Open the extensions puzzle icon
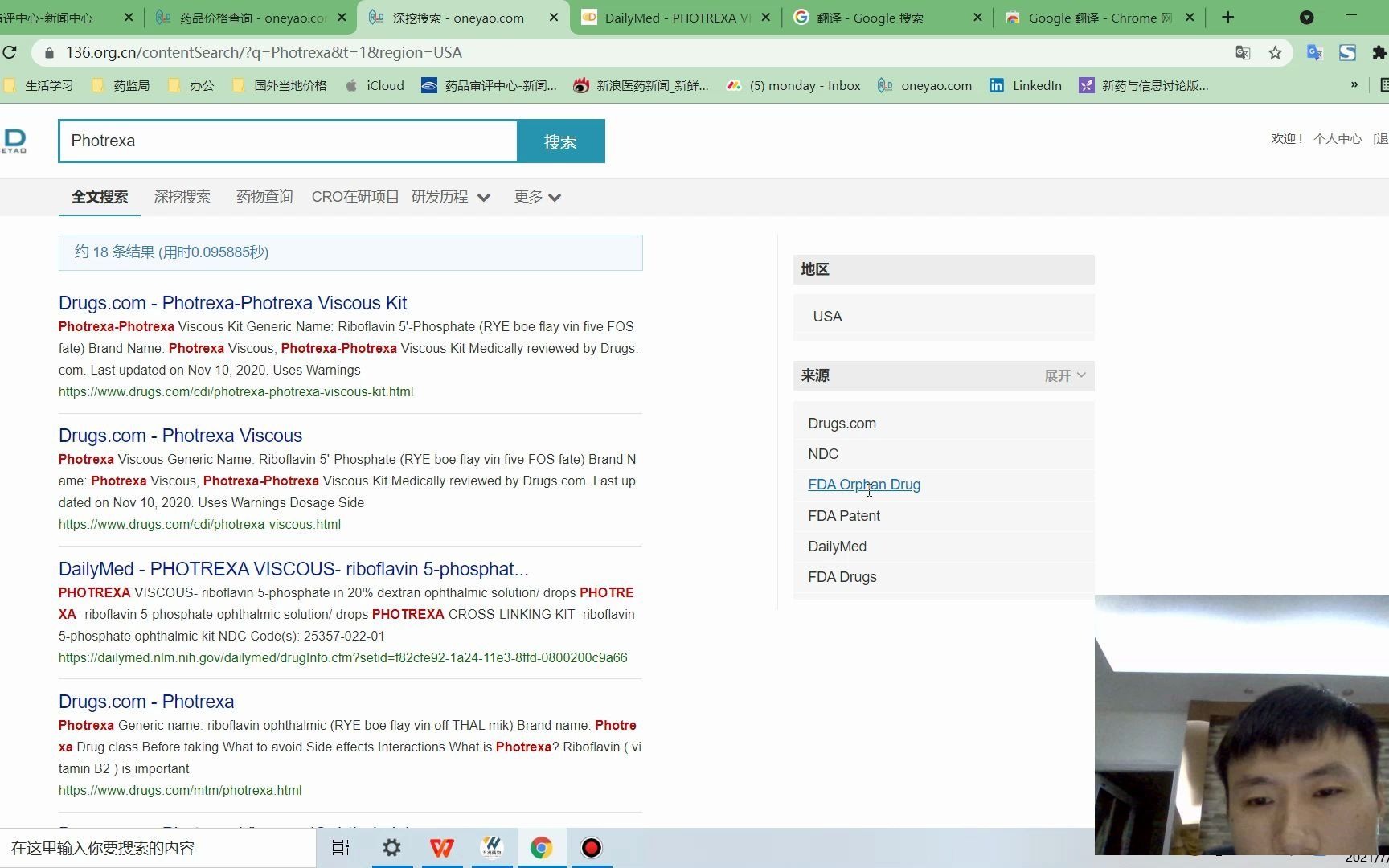Viewport: 1389px width, 868px height. tap(1379, 52)
